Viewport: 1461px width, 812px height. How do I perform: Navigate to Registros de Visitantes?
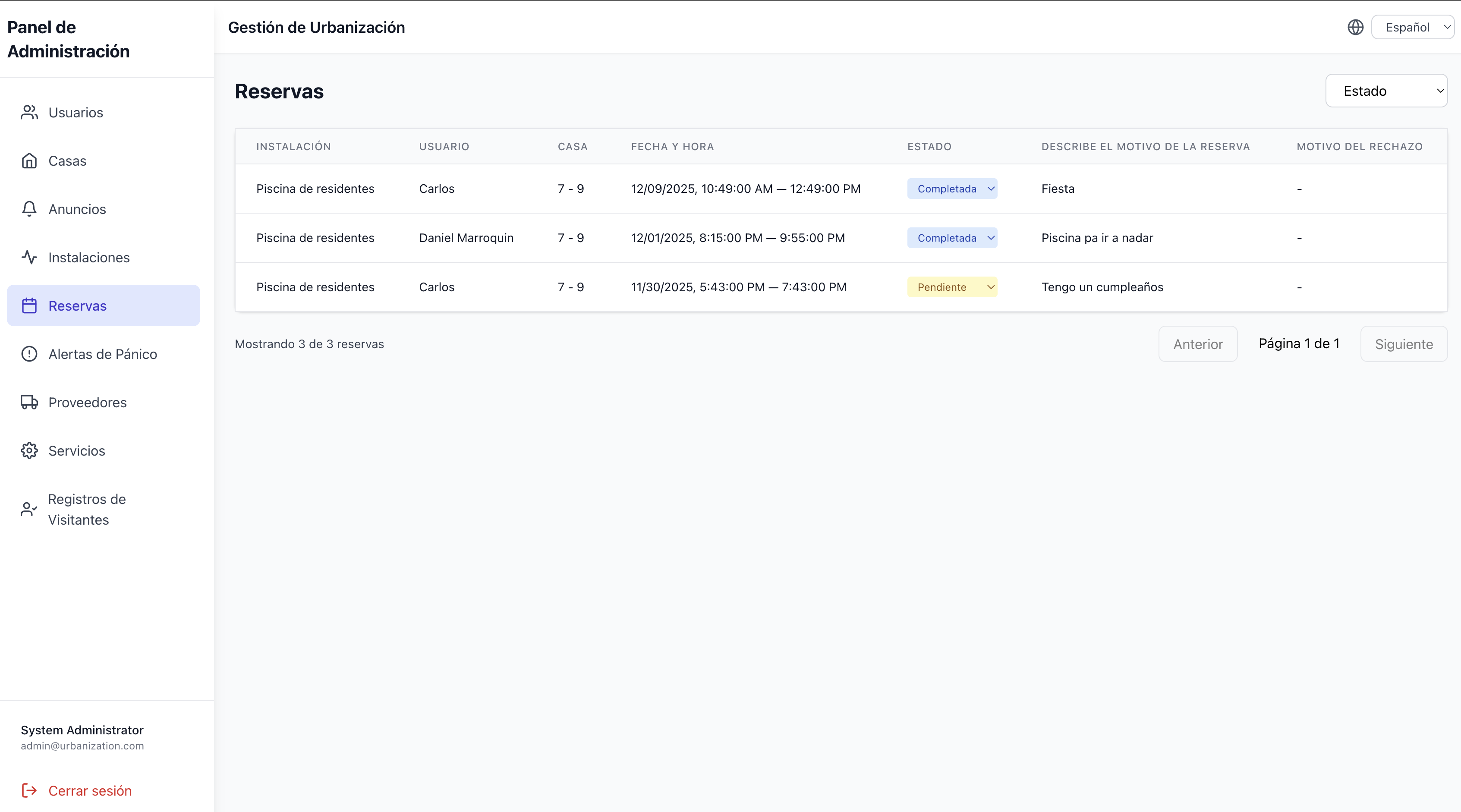tap(86, 509)
